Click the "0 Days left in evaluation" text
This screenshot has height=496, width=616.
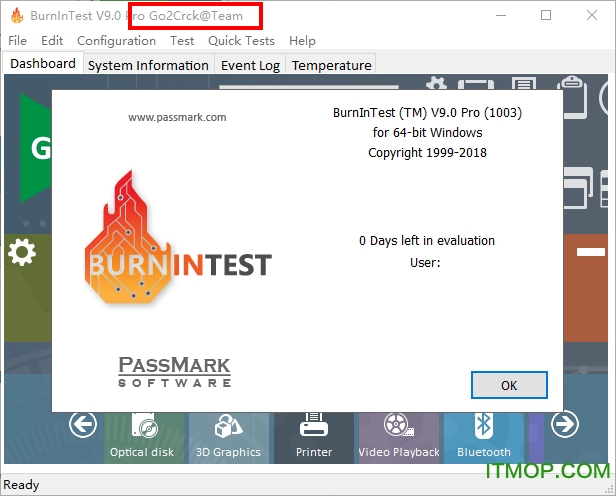click(x=427, y=240)
